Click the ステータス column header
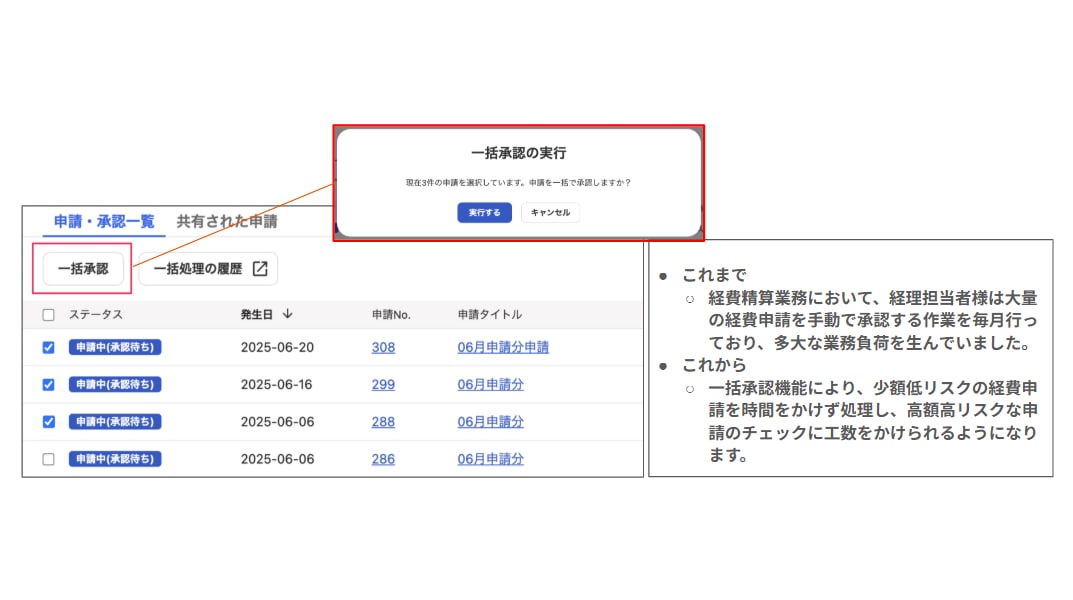Viewport: 1073px width, 600px height. pos(96,315)
